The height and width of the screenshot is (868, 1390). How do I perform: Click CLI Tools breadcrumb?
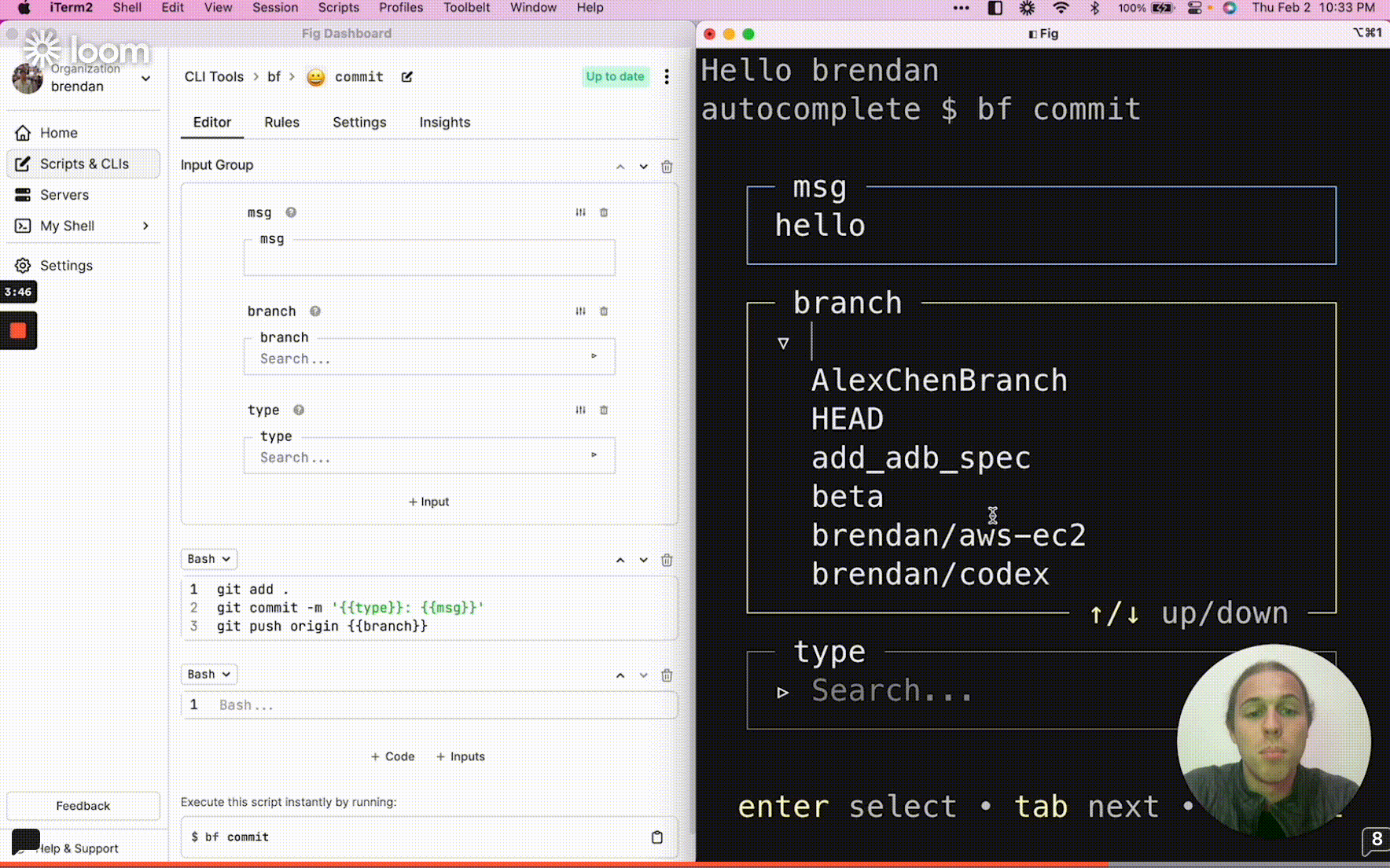(x=214, y=77)
